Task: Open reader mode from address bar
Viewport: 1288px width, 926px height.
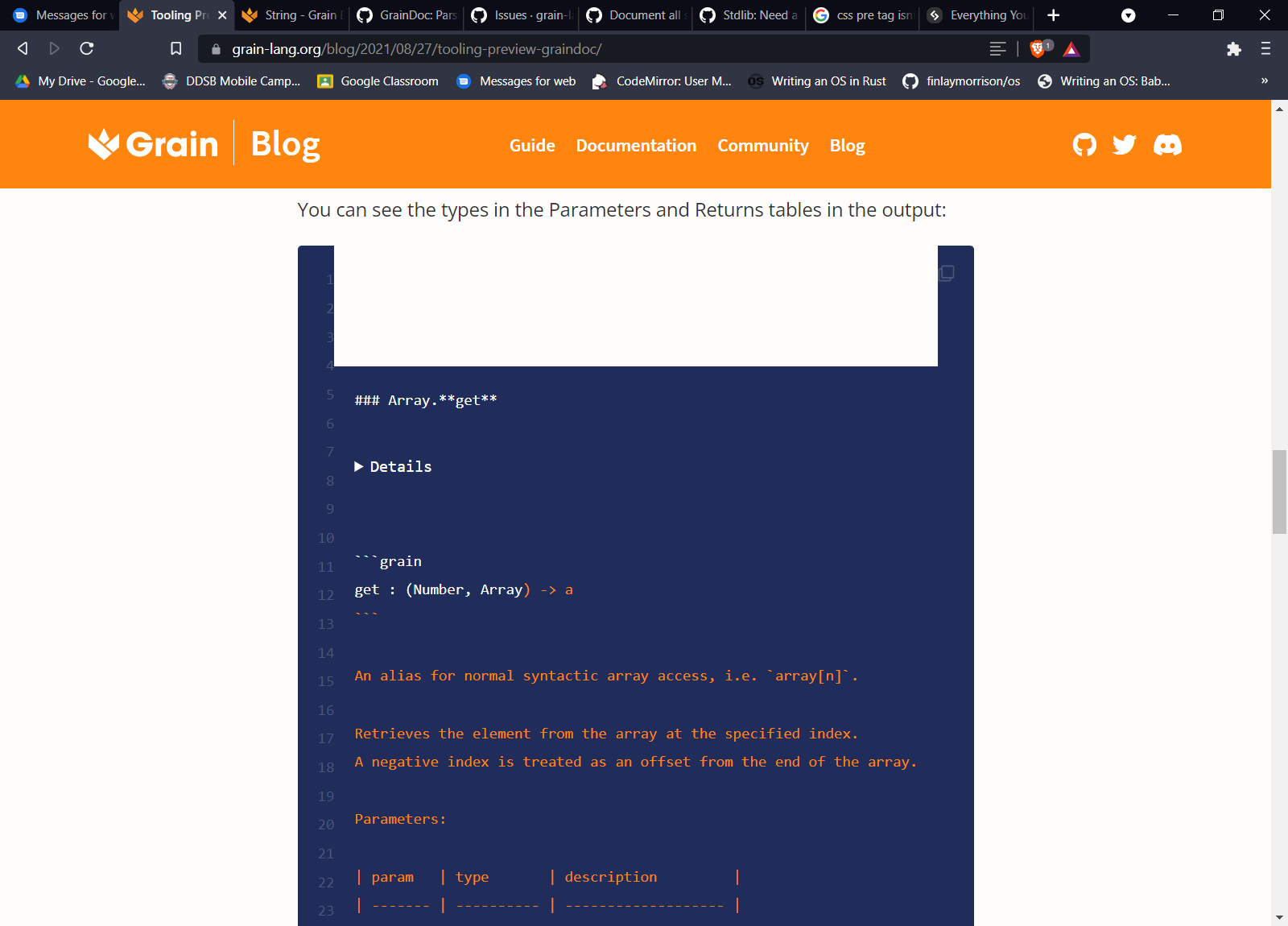Action: (997, 49)
